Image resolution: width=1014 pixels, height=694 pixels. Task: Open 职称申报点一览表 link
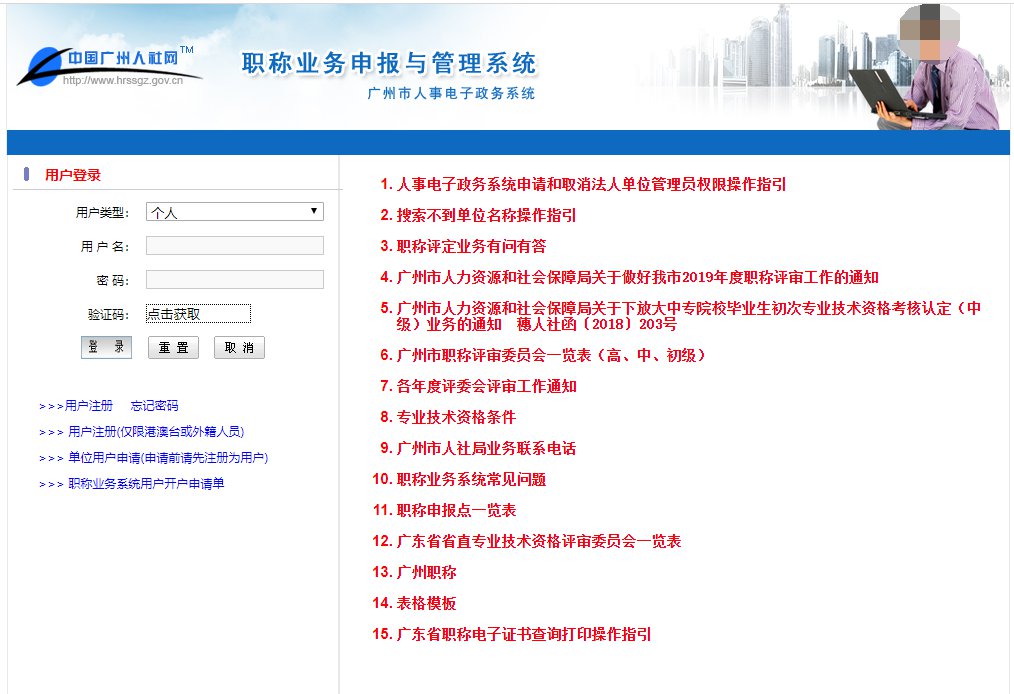pos(457,510)
